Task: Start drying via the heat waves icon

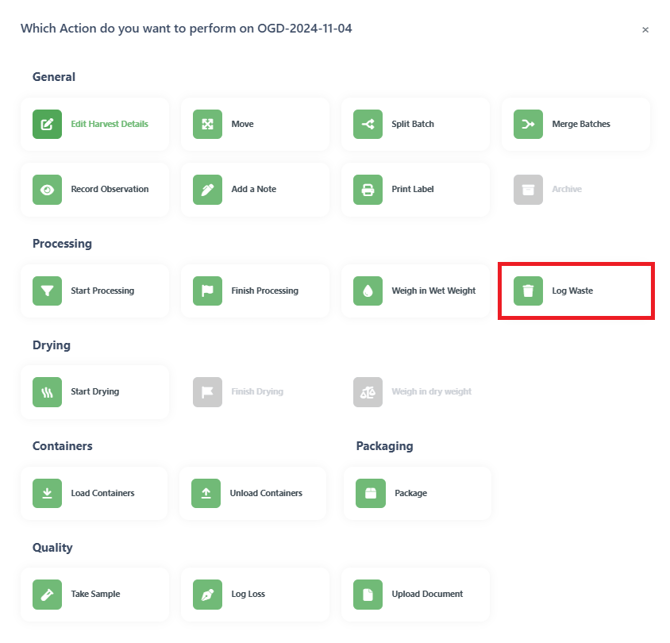Action: click(x=47, y=392)
